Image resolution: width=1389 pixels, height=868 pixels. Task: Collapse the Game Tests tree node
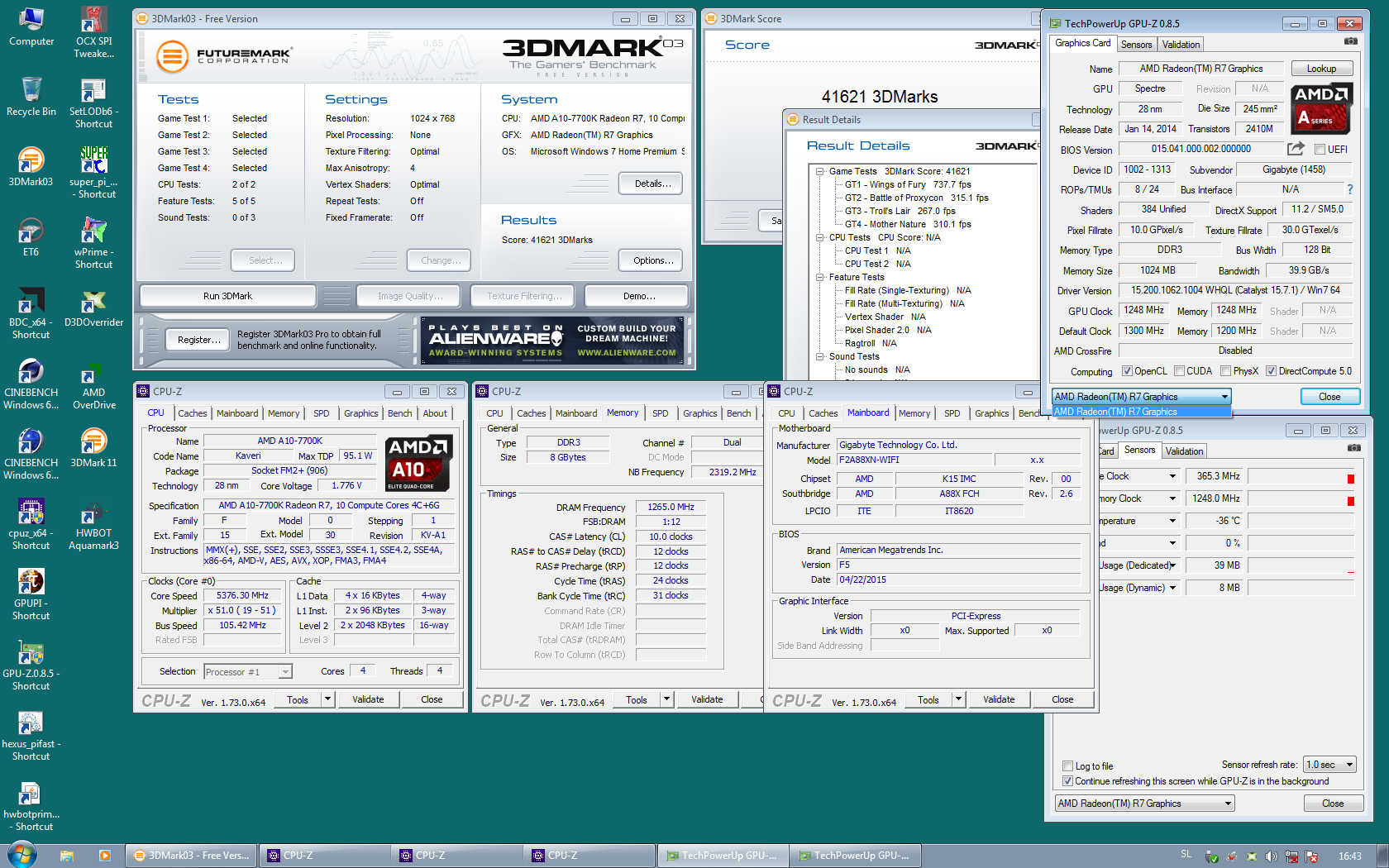(x=820, y=172)
